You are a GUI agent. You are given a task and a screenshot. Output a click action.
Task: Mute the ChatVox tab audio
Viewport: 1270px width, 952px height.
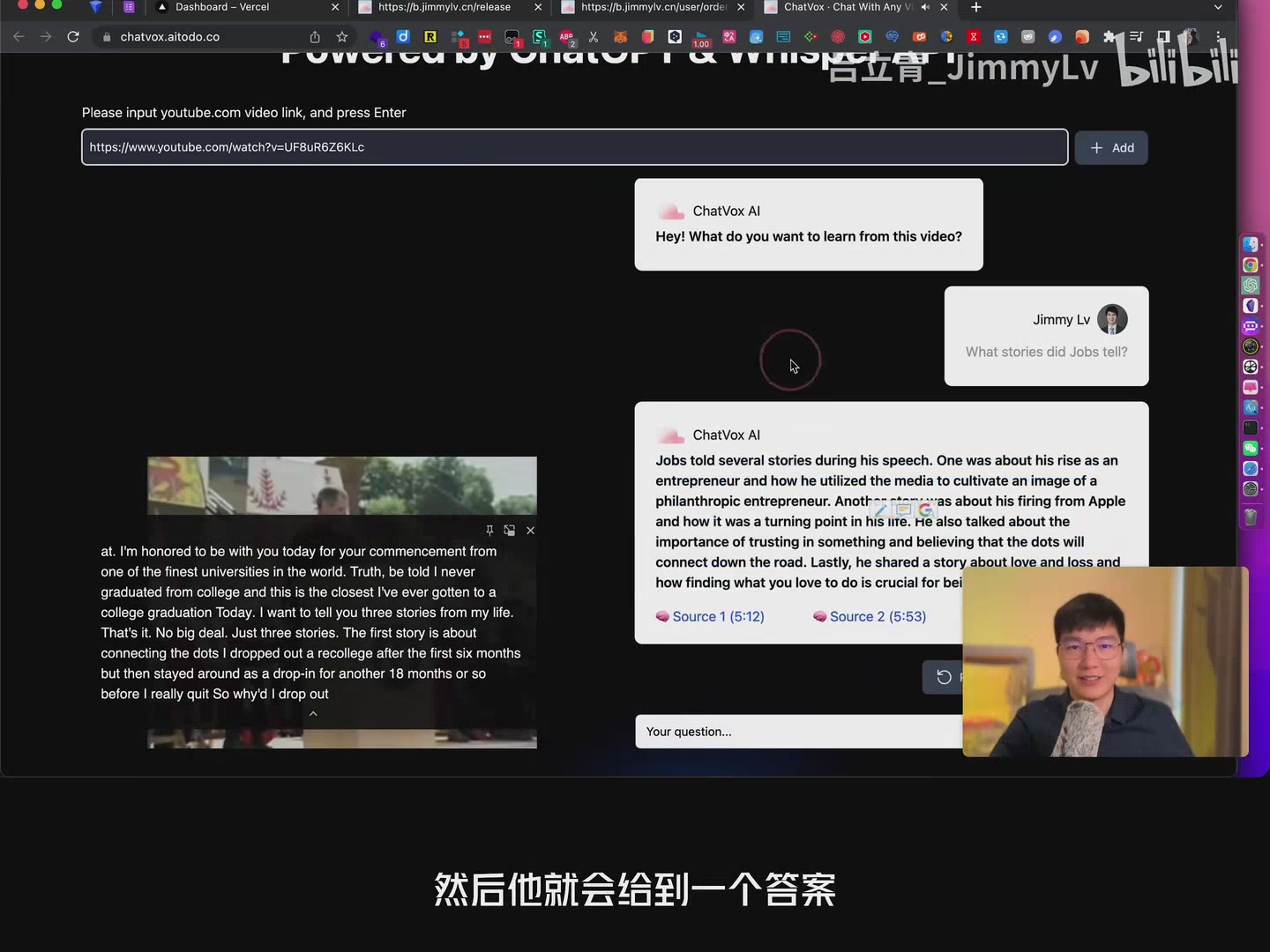(924, 7)
